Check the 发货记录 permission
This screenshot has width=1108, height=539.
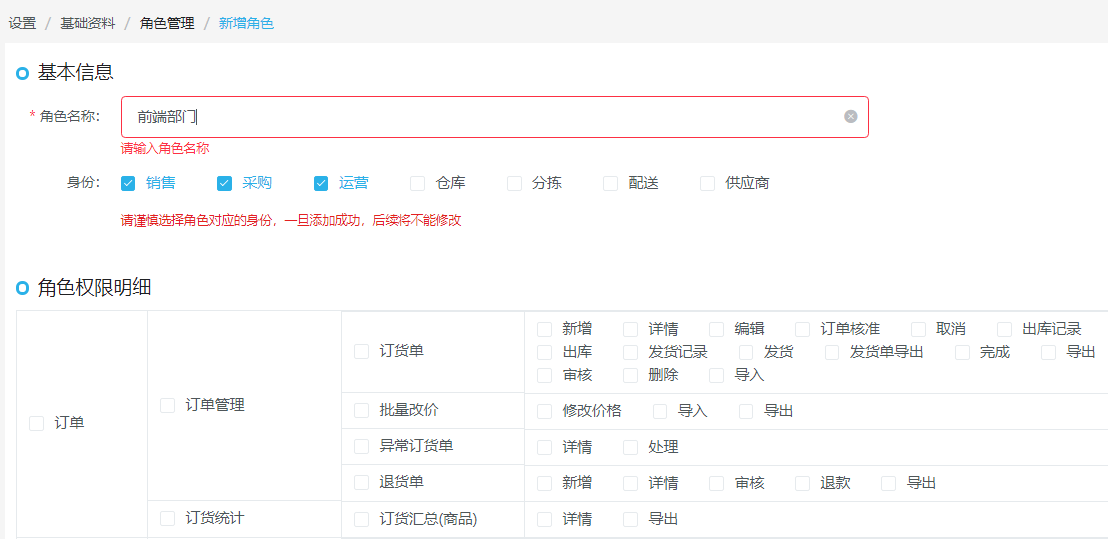point(630,352)
